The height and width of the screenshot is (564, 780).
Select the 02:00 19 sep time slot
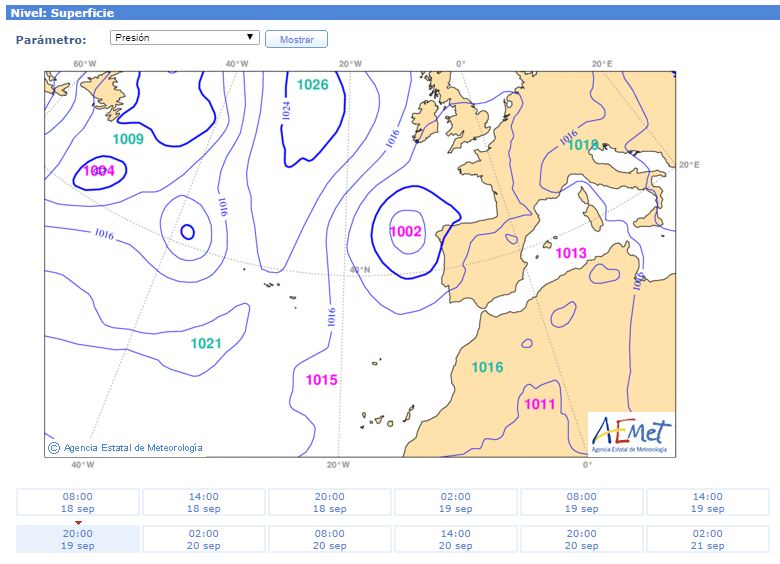[x=455, y=502]
